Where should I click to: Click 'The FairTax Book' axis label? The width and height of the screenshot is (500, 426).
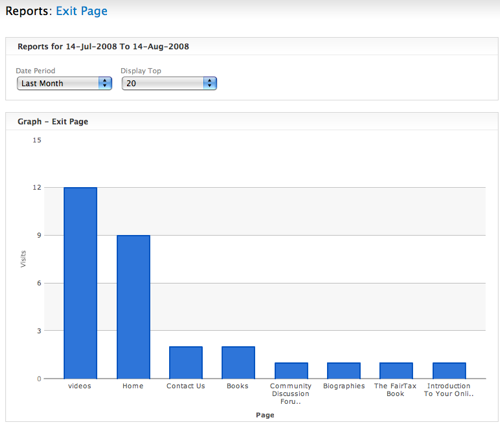click(395, 390)
